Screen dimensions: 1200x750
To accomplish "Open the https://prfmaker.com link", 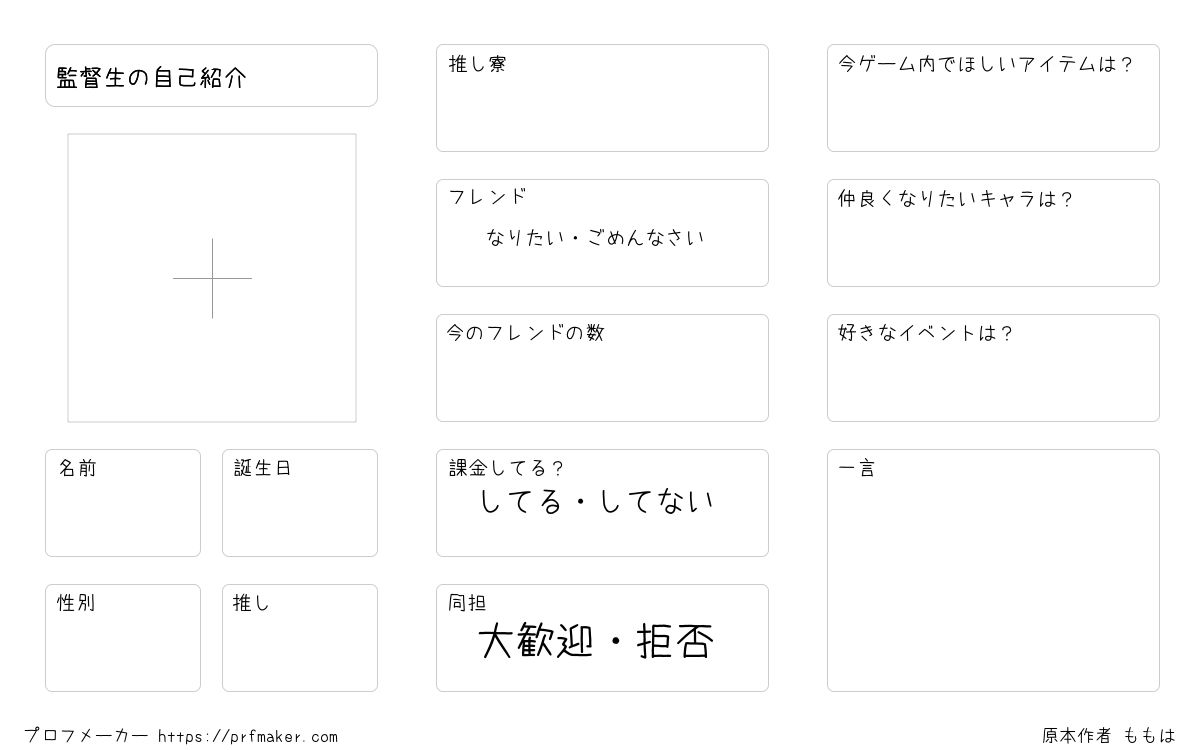I will [x=248, y=737].
